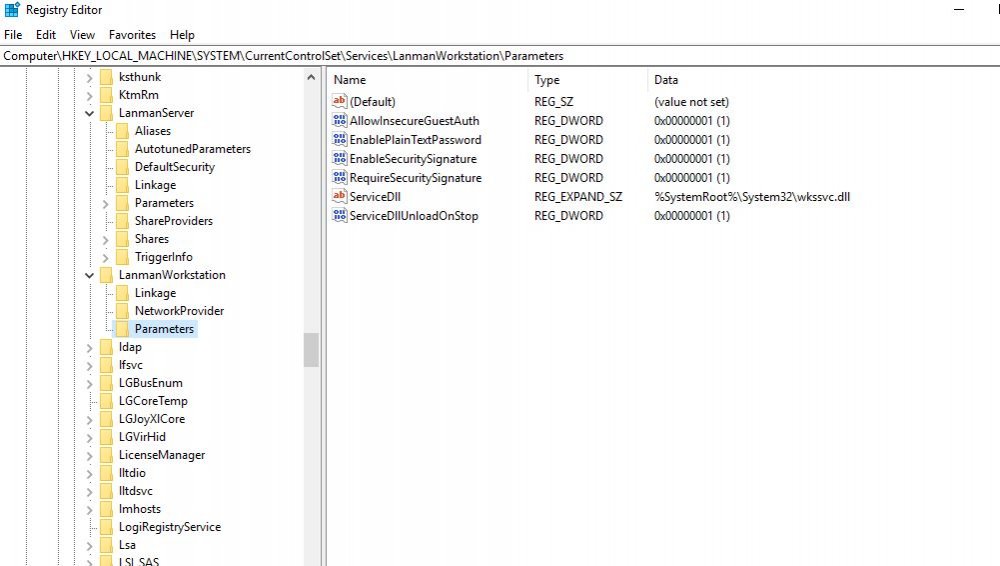Click the AllowInsecureGuestAuth DWORD icon
Viewport: 1000px width, 566px height.
339,120
